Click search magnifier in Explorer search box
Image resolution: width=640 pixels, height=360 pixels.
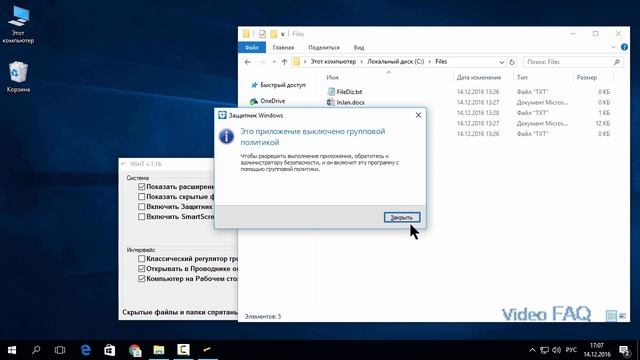[617, 62]
